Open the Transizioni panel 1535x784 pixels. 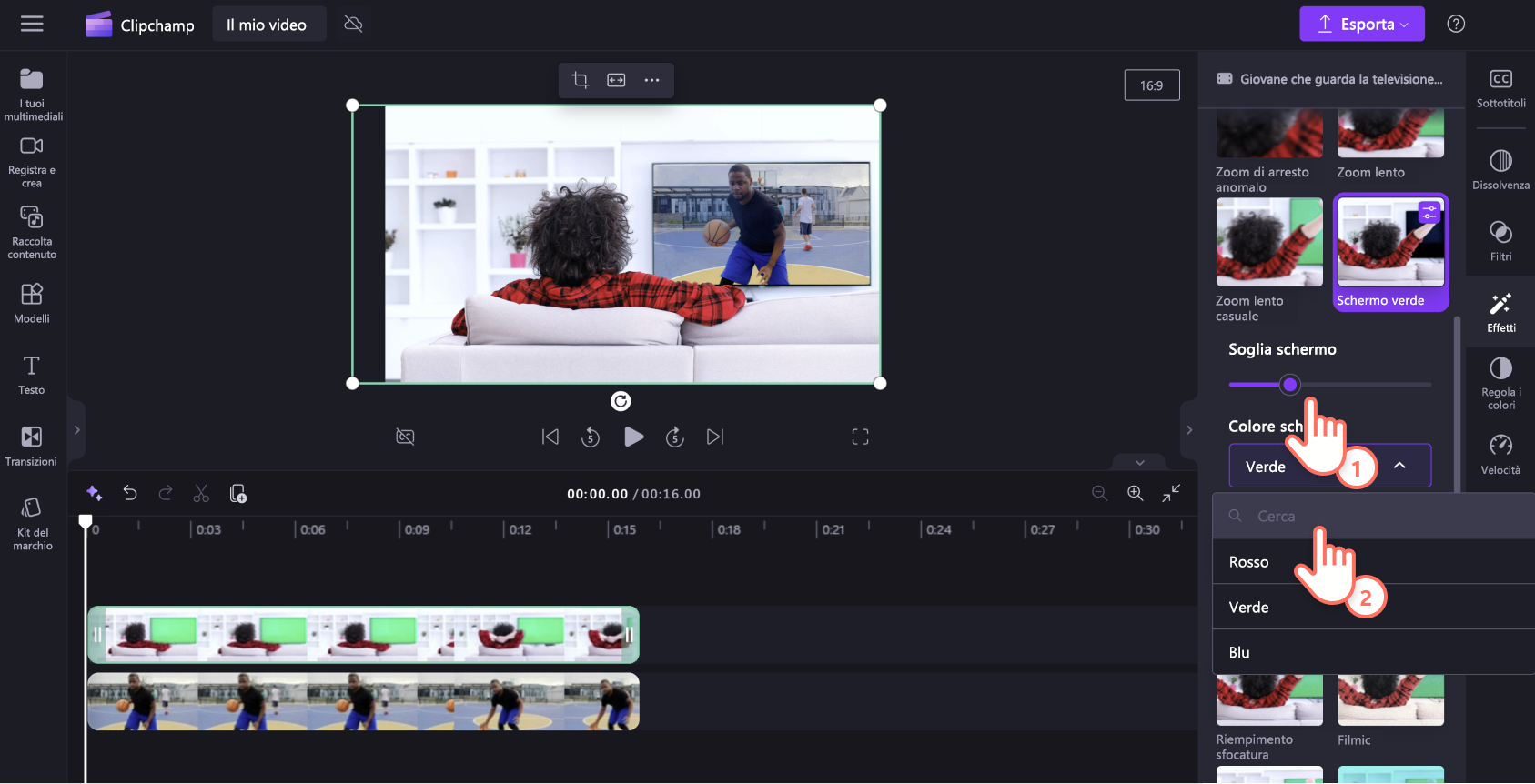coord(32,447)
